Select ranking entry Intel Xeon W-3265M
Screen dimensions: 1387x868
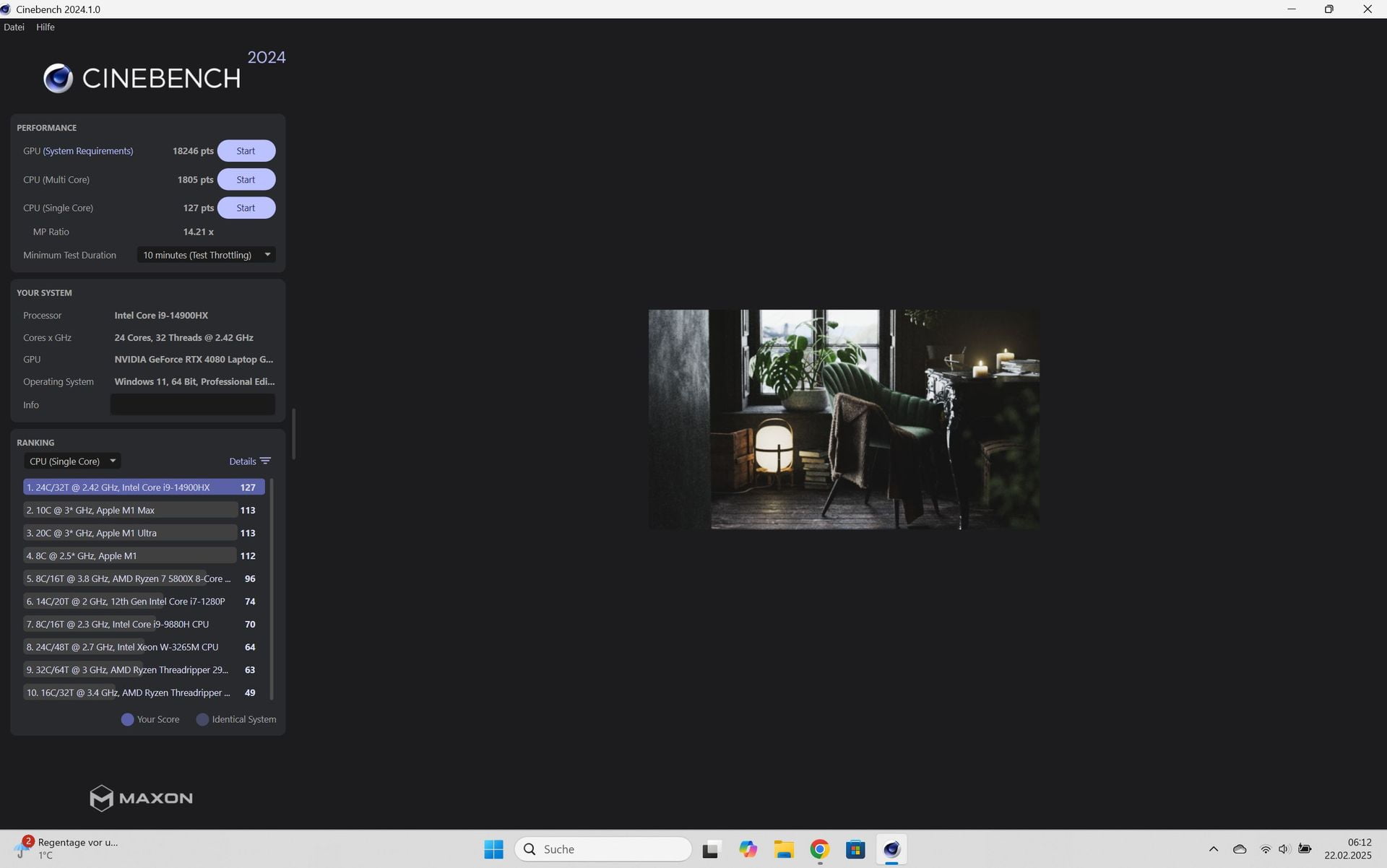(144, 647)
